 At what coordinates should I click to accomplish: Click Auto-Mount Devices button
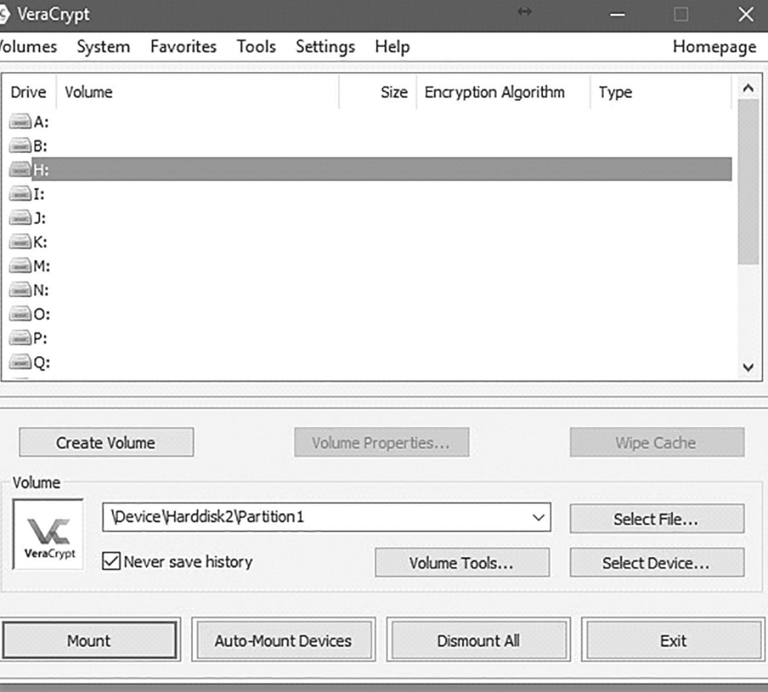coord(283,641)
